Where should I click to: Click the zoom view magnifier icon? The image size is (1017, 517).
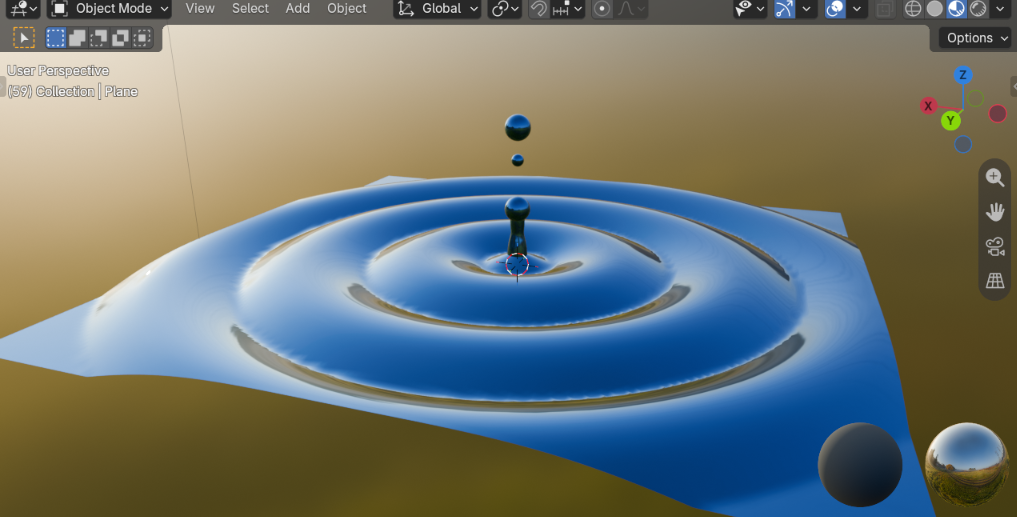(x=995, y=177)
